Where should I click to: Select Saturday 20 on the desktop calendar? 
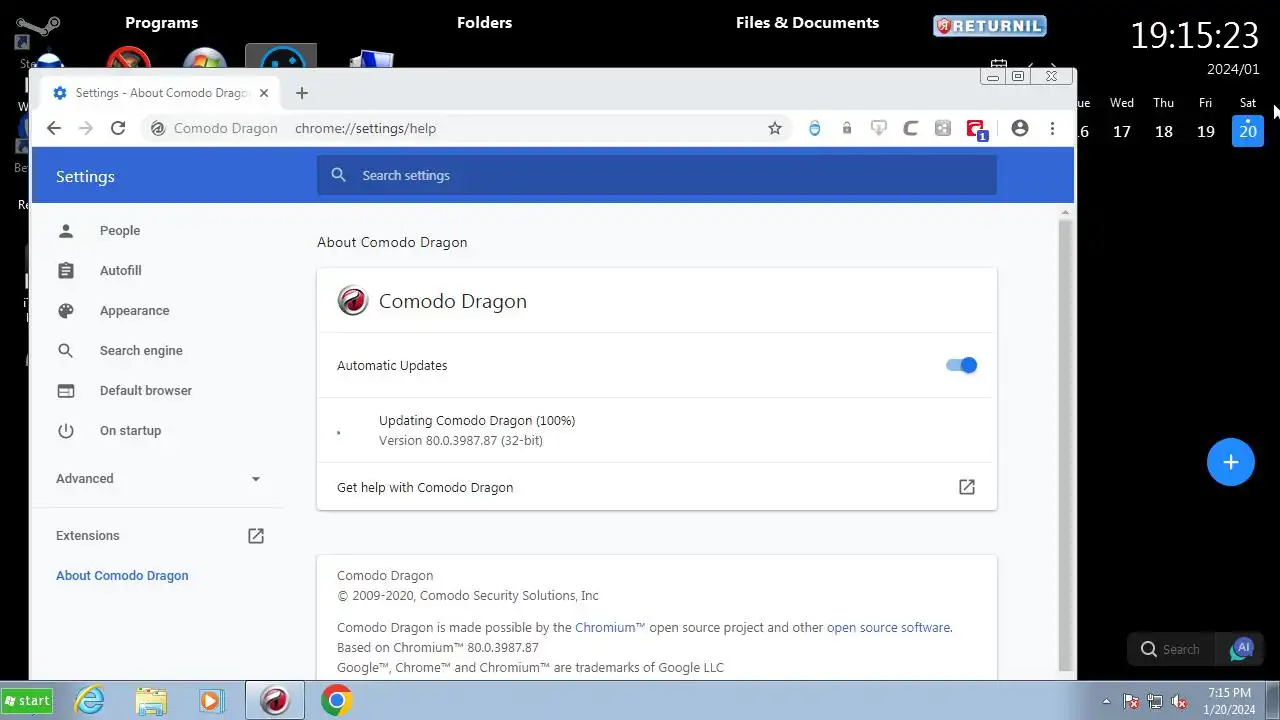tap(1248, 131)
